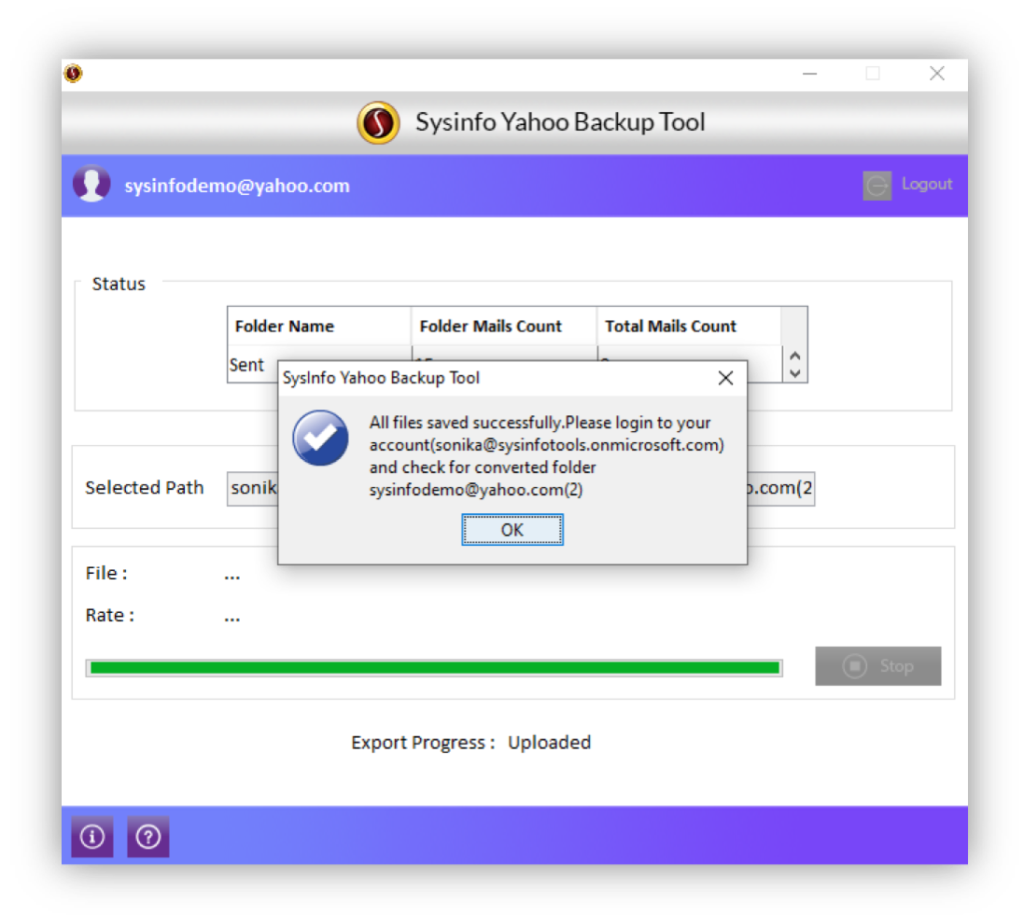Click the Folder Mails Count column header

pos(504,325)
